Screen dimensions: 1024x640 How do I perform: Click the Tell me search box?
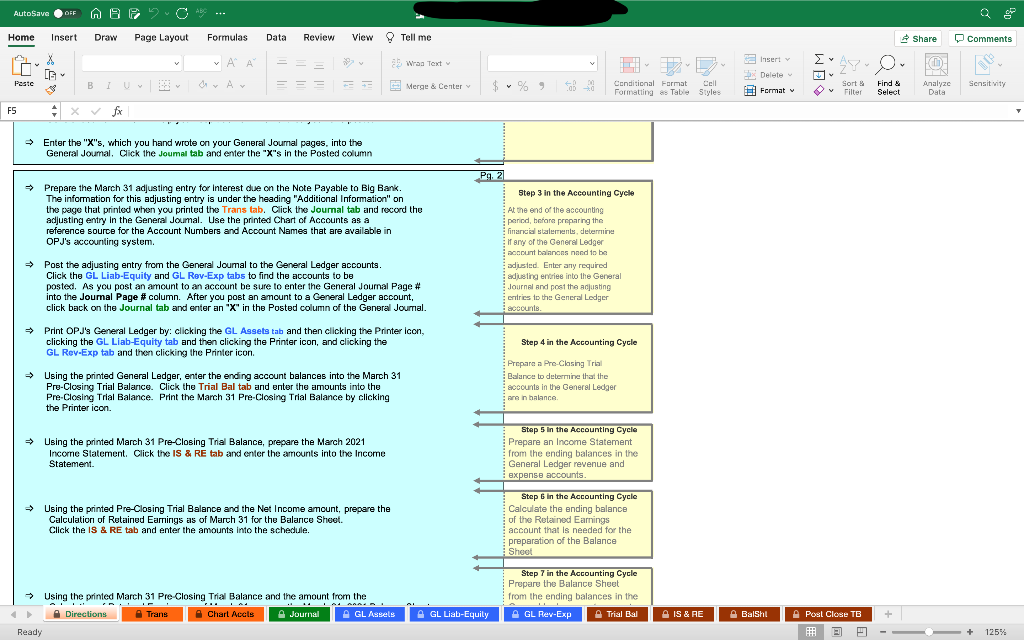409,38
